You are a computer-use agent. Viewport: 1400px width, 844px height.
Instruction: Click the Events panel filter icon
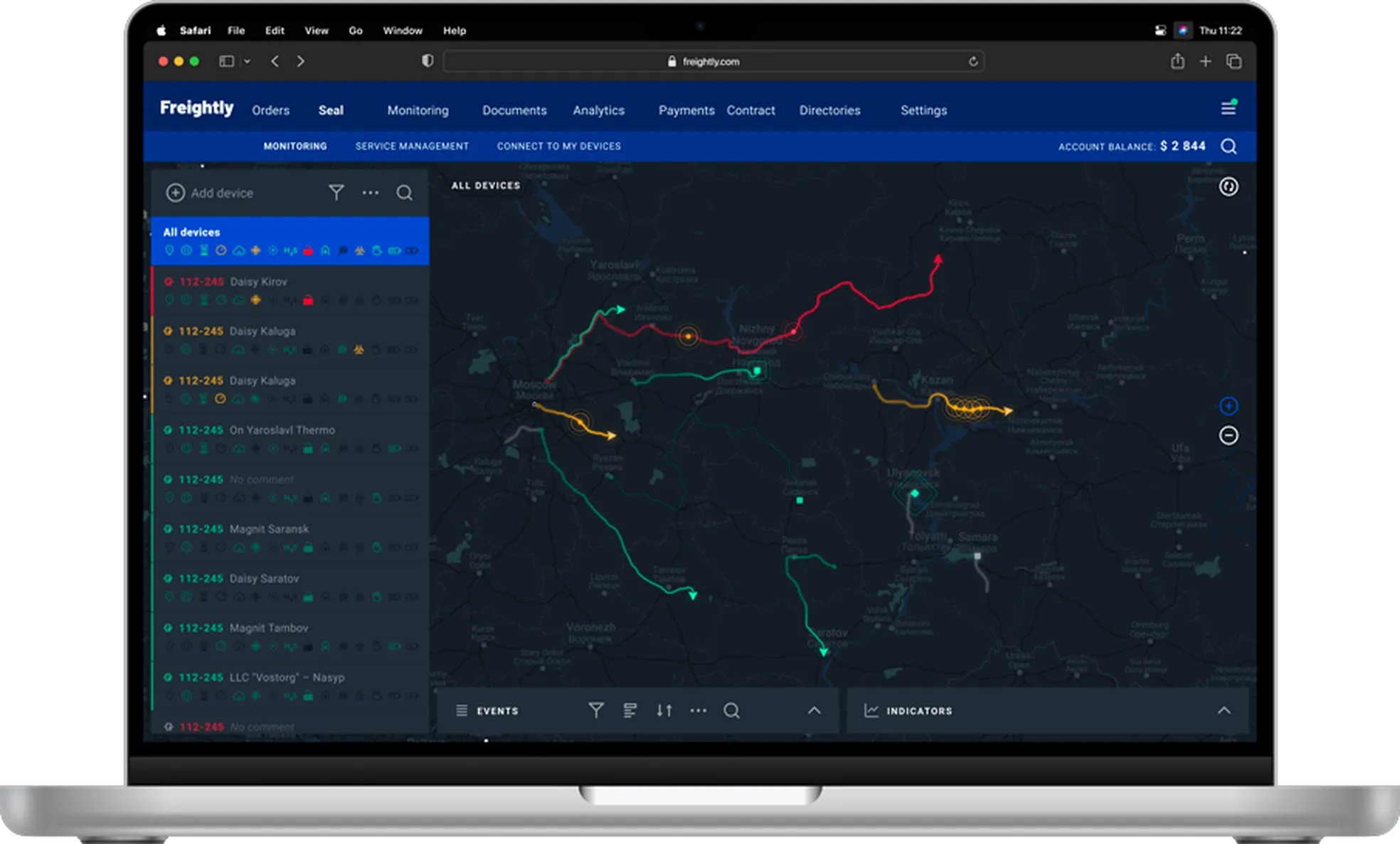pyautogui.click(x=596, y=710)
